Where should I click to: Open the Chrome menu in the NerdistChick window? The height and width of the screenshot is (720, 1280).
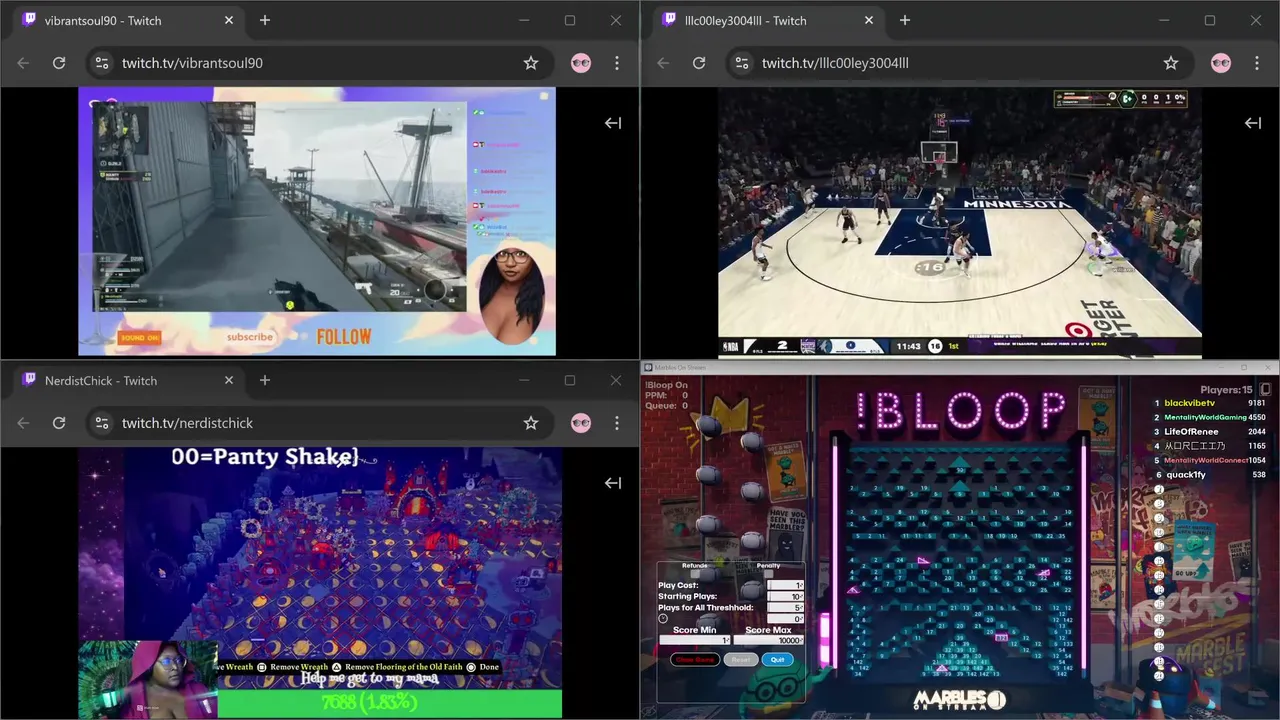pos(617,423)
